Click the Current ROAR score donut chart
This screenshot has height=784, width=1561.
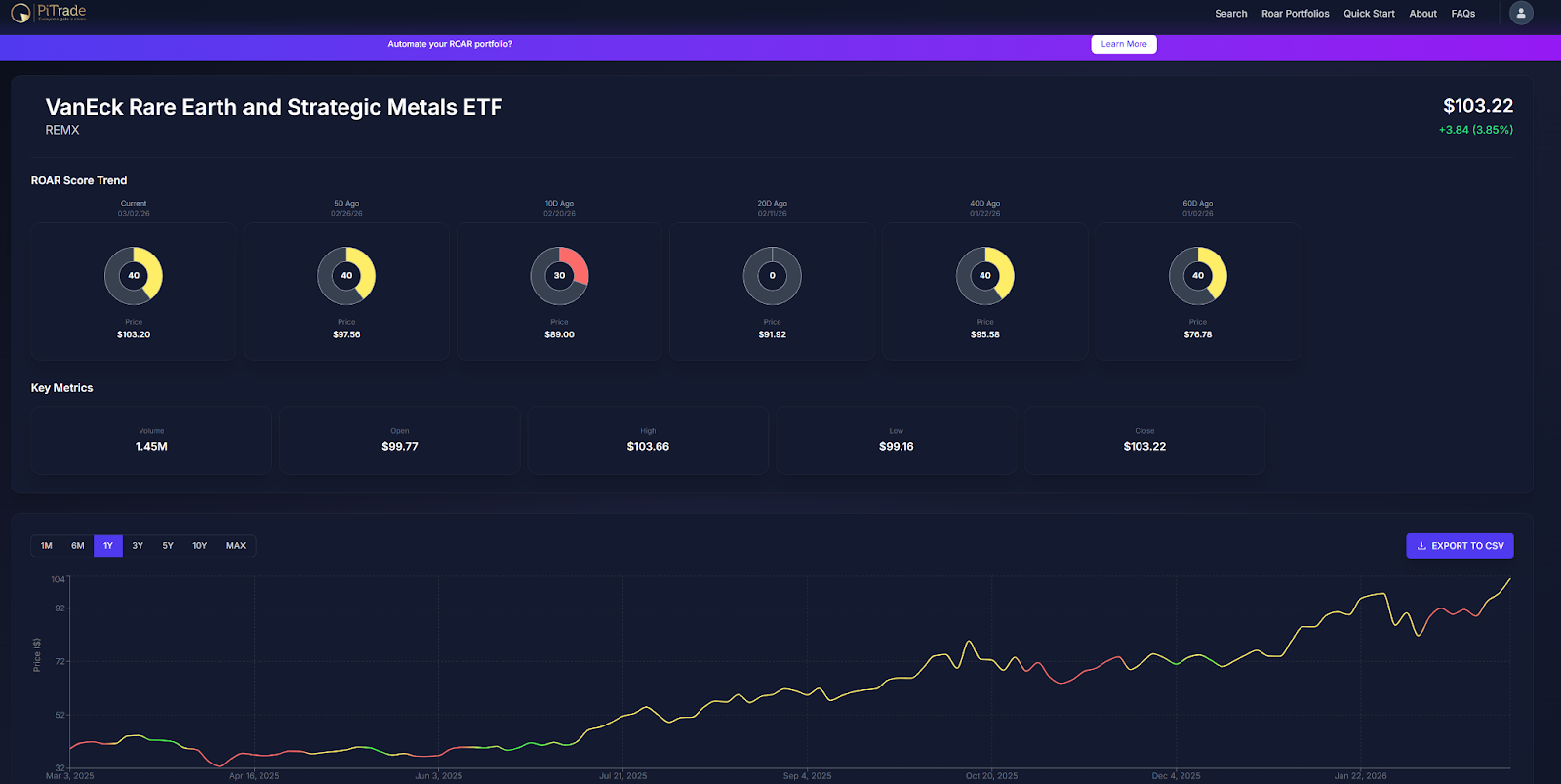[x=134, y=276]
